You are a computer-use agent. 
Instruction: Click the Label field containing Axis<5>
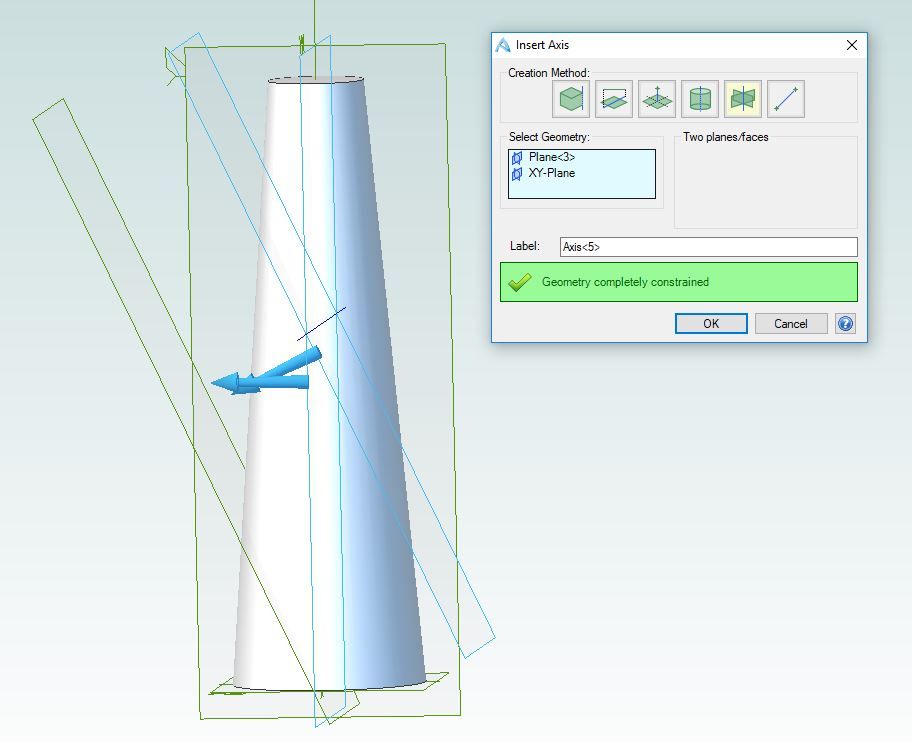click(x=708, y=247)
